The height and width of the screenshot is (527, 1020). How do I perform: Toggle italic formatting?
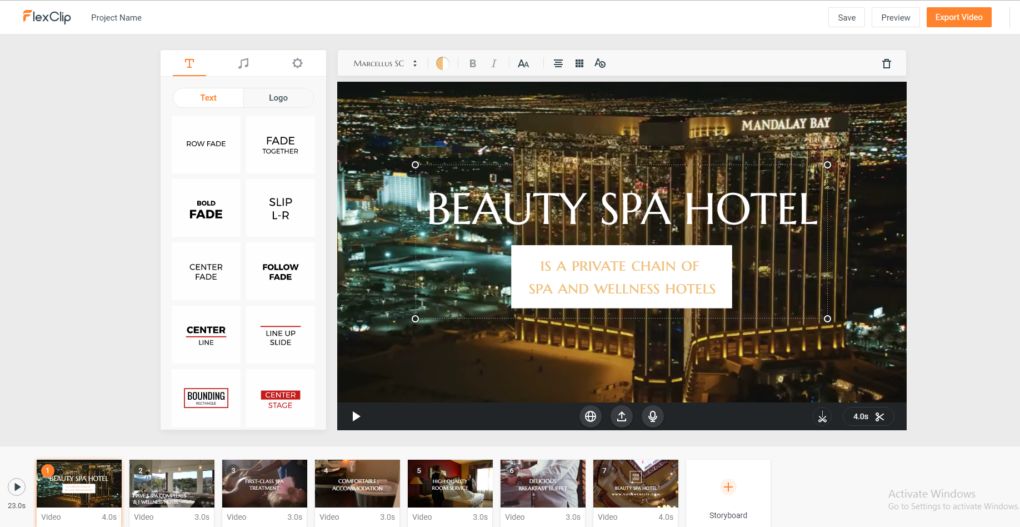(x=494, y=63)
